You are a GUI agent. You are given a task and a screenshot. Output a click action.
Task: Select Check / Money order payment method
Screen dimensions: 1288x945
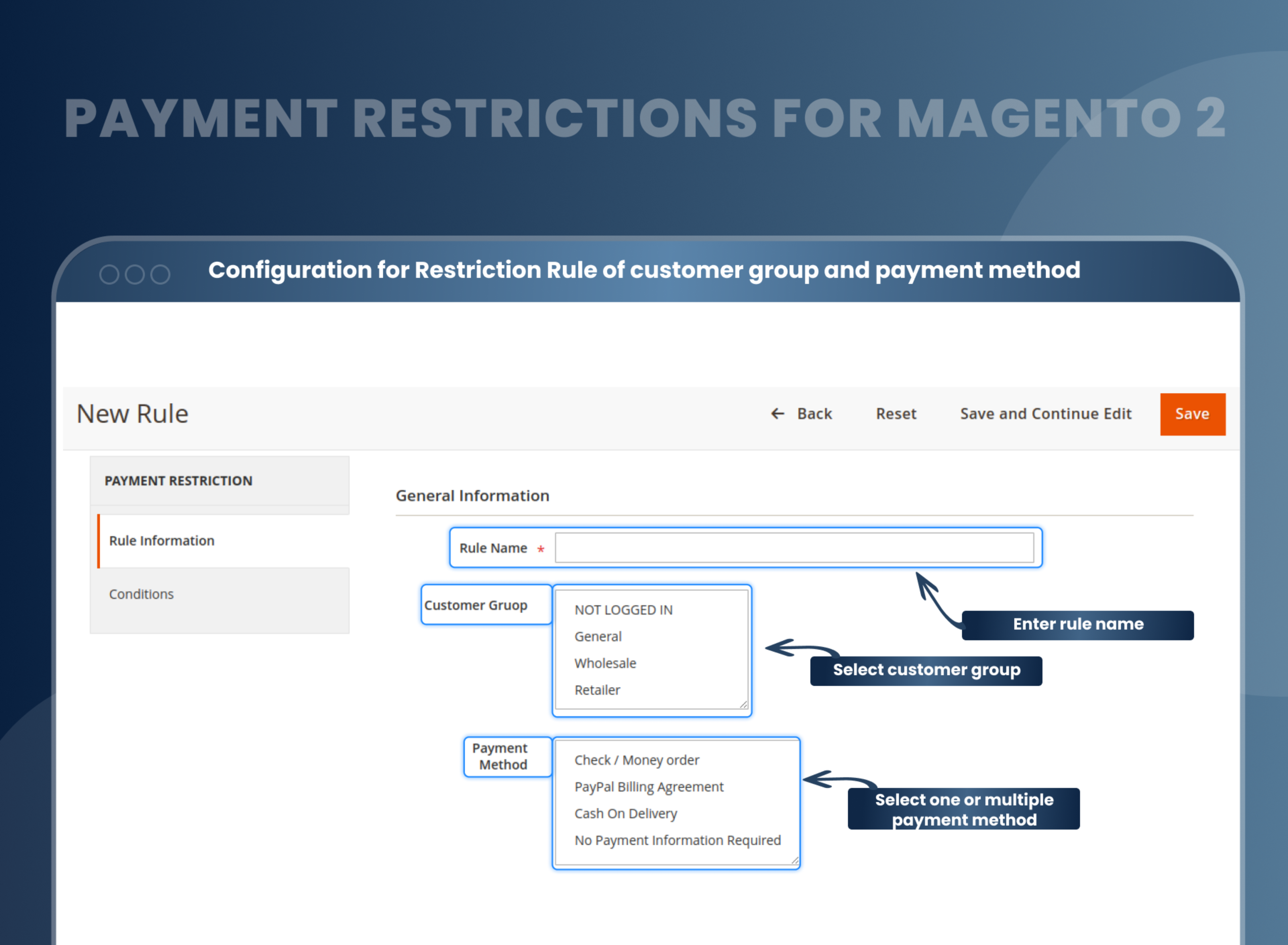click(x=636, y=760)
